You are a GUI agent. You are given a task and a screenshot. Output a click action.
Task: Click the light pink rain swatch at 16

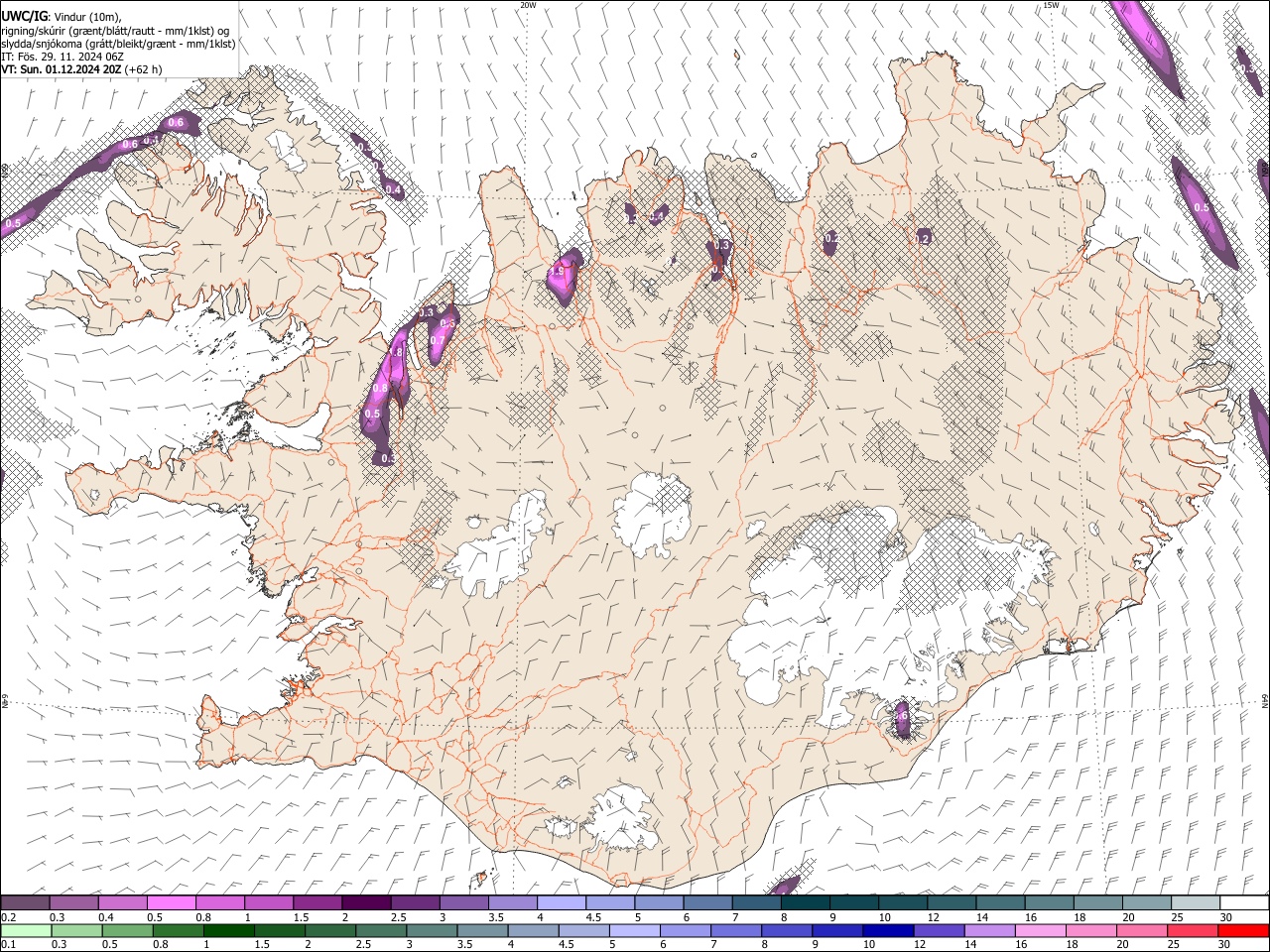click(x=1040, y=930)
